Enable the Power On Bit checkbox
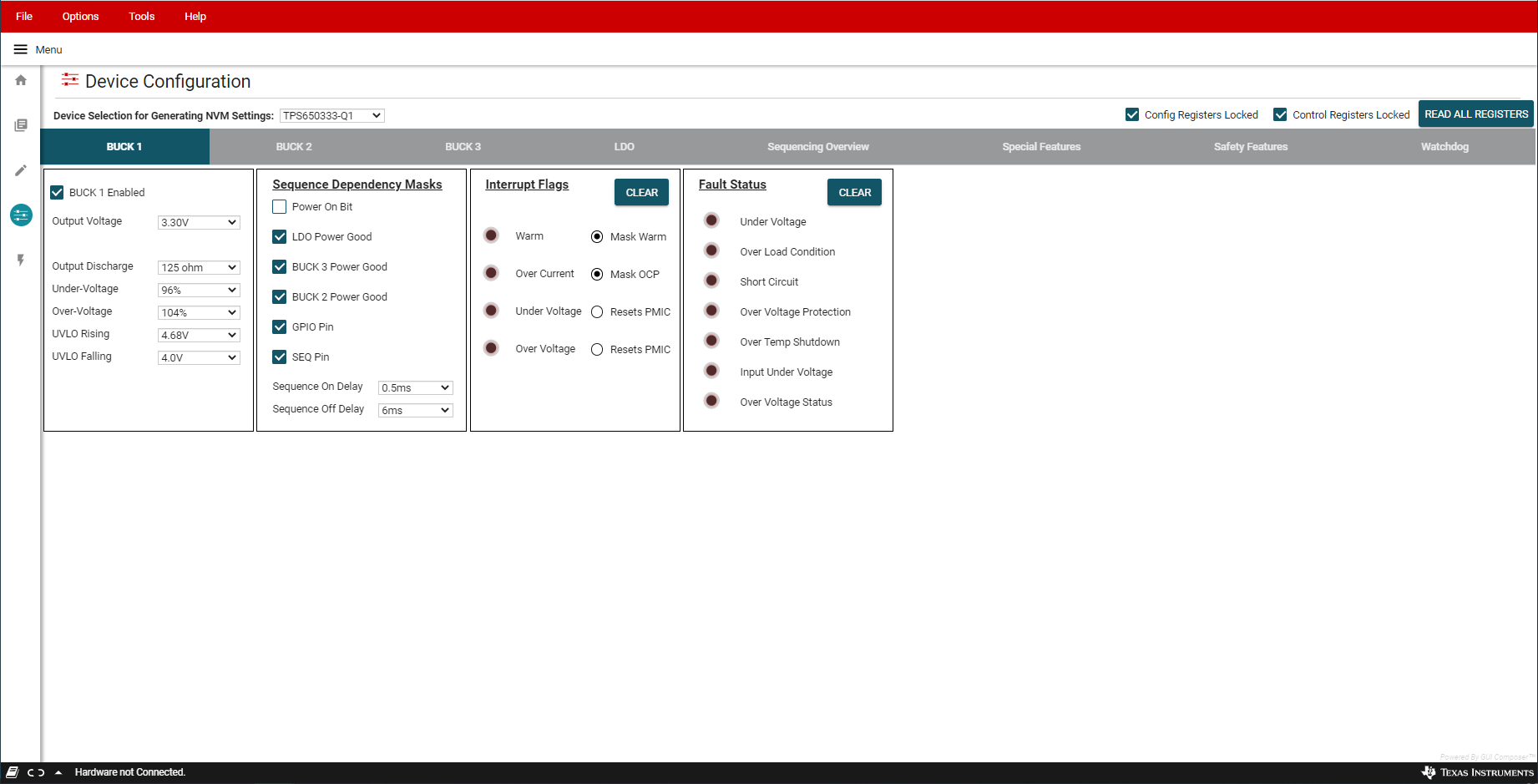 point(280,207)
